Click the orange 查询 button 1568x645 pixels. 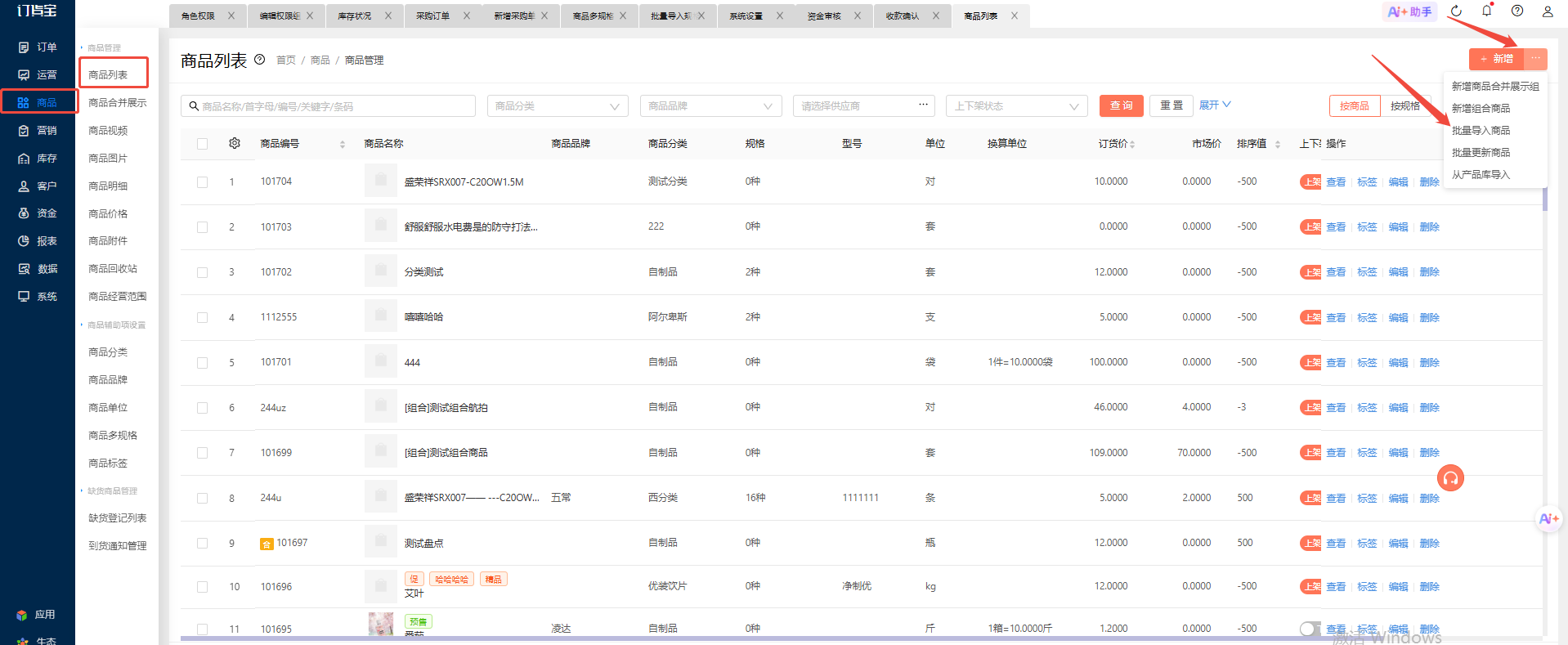pyautogui.click(x=1122, y=106)
